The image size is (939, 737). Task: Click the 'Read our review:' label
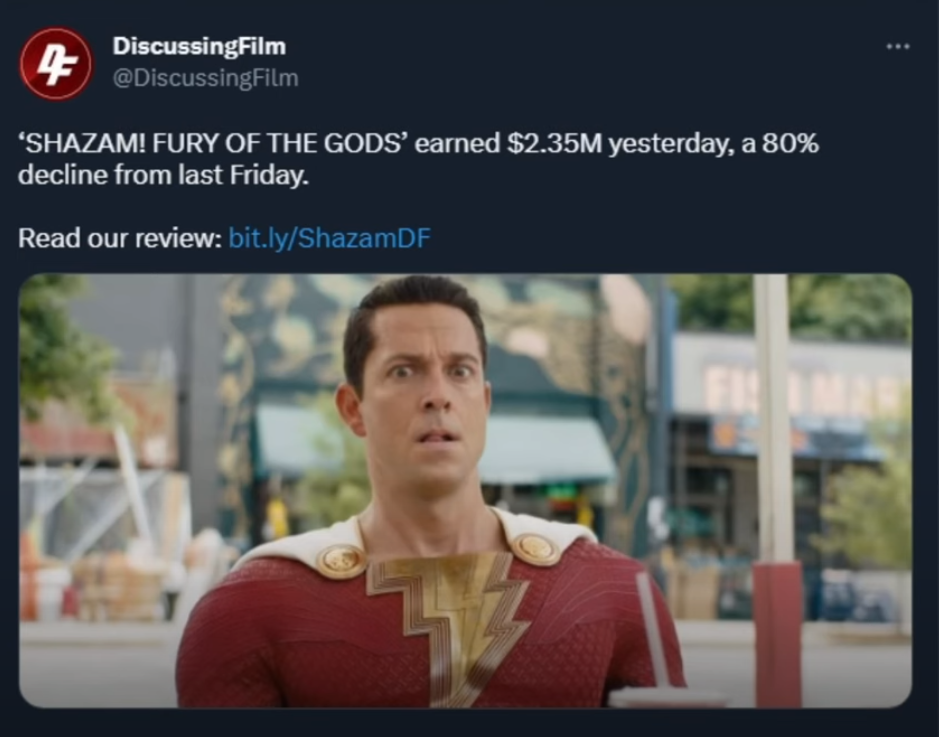click(x=120, y=238)
